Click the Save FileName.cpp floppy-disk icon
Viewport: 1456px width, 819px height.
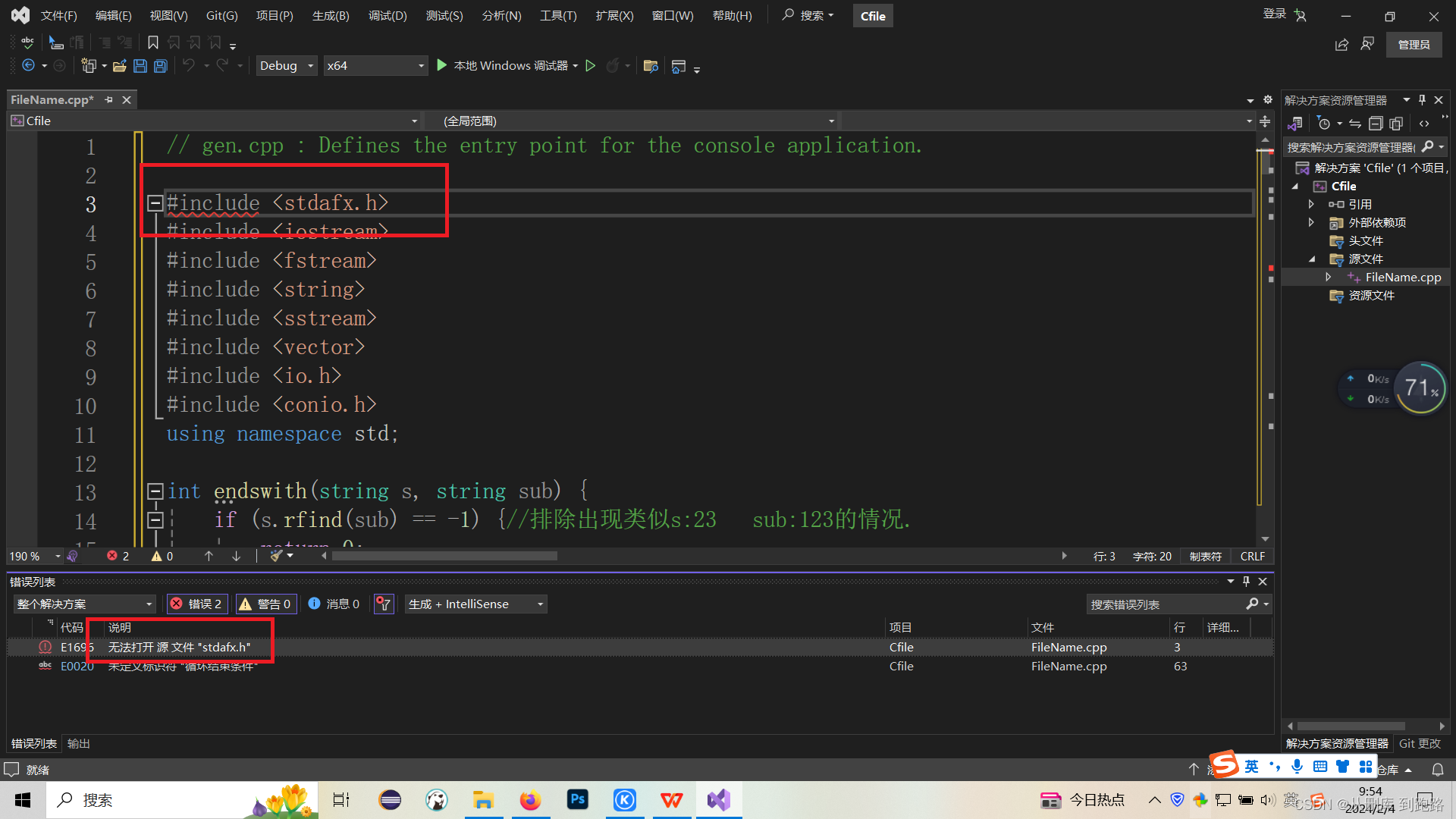tap(140, 66)
